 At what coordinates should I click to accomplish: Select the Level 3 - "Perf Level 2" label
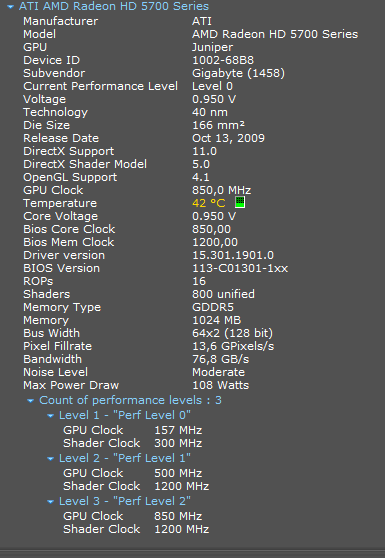click(125, 501)
